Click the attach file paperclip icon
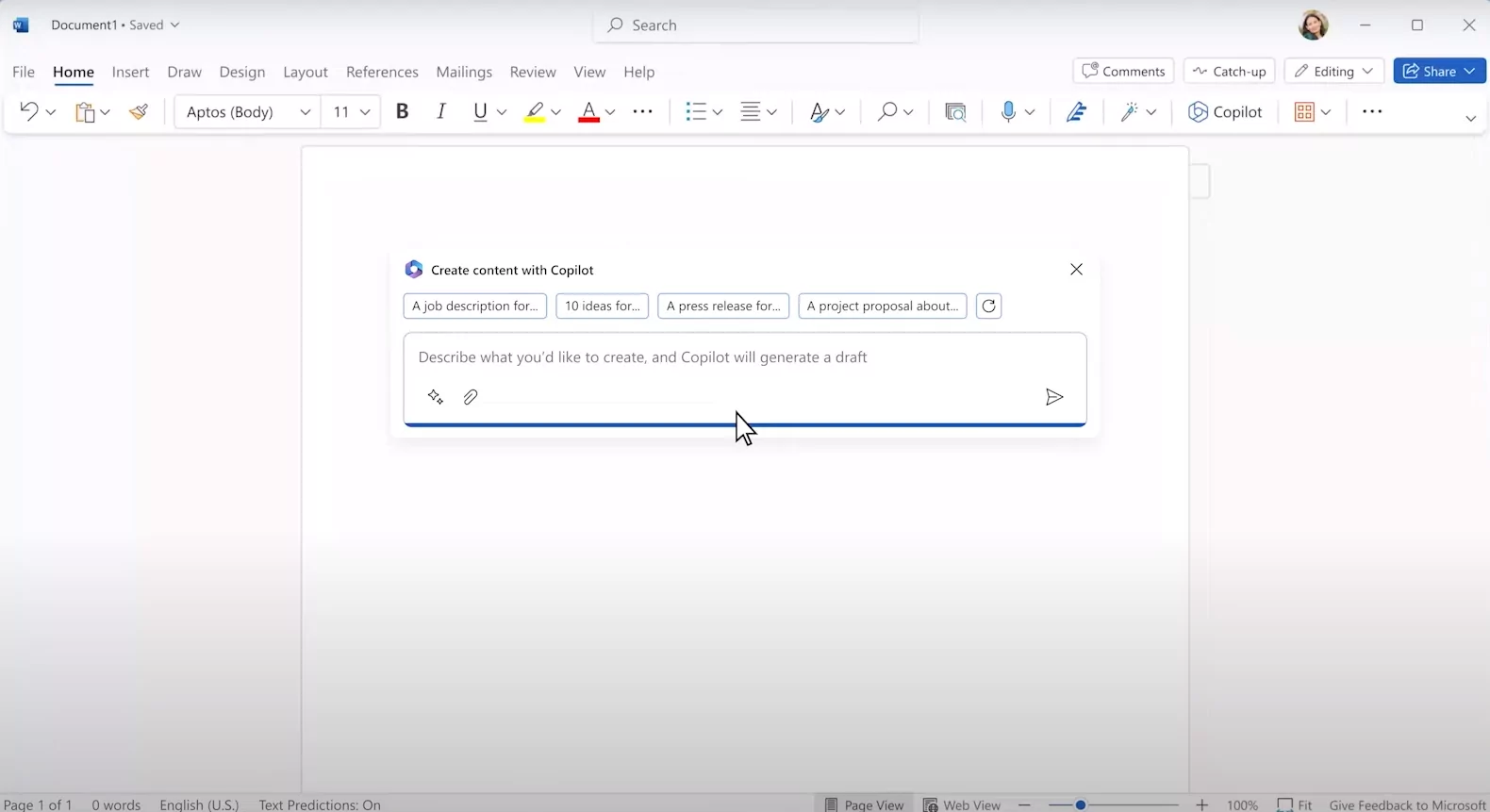 pos(471,397)
